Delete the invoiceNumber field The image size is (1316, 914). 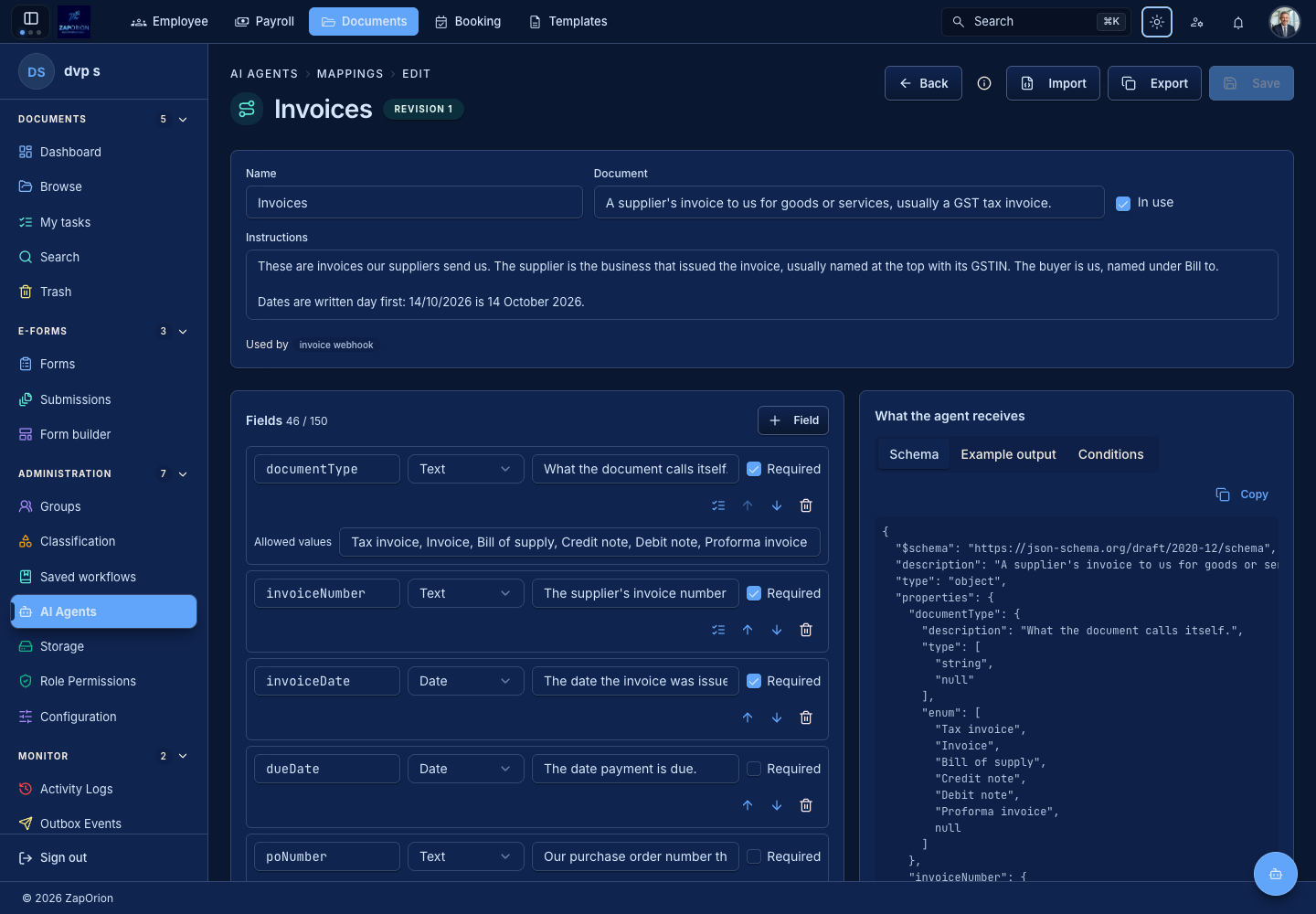806,630
